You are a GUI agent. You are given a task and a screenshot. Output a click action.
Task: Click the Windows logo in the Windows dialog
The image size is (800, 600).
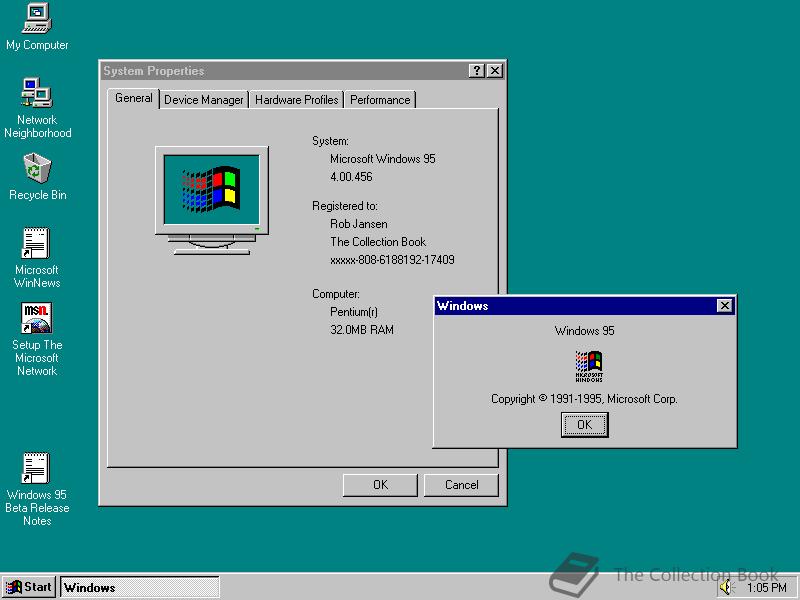[x=589, y=366]
